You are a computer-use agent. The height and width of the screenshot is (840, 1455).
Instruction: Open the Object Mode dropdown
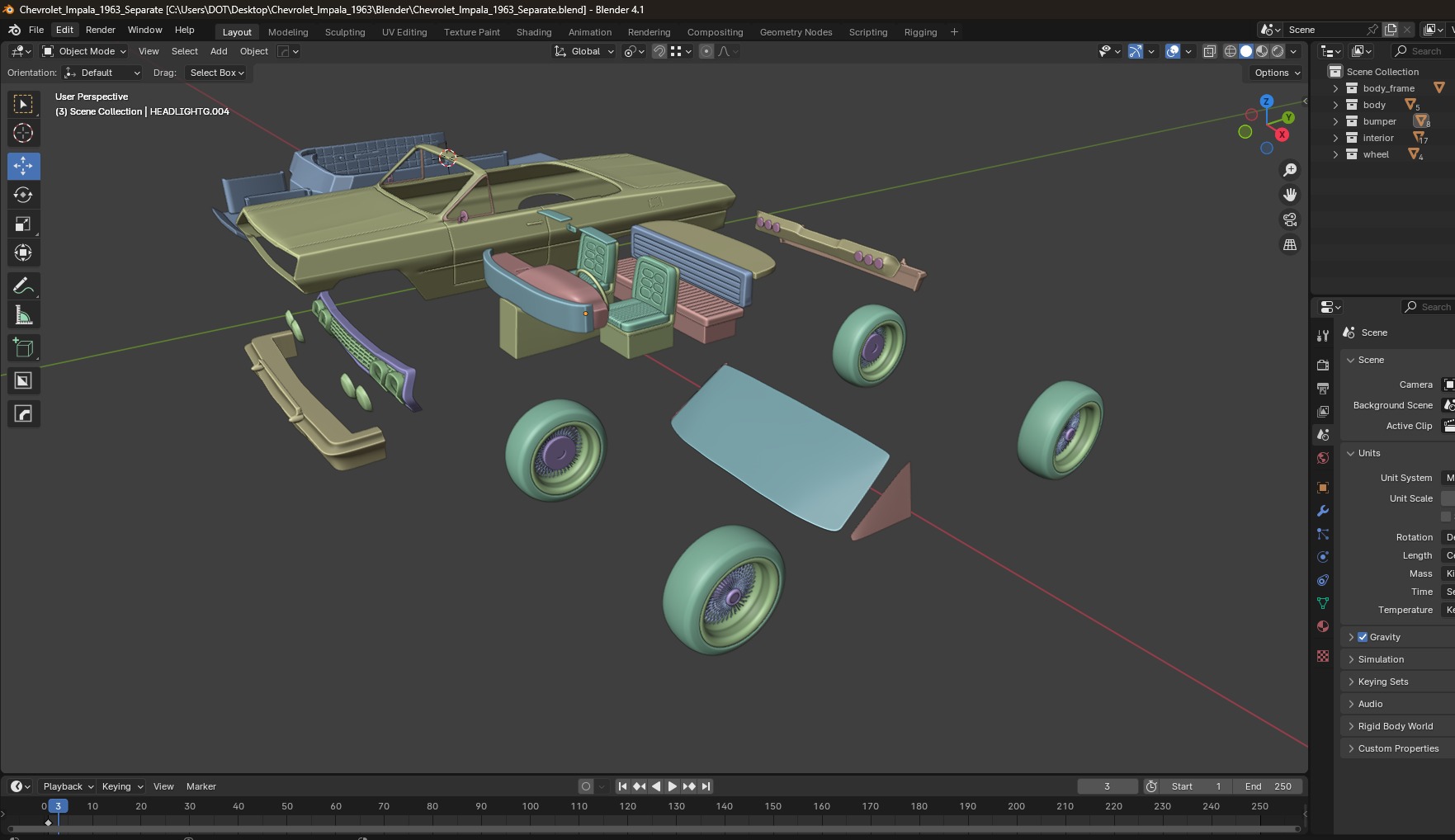pos(84,51)
